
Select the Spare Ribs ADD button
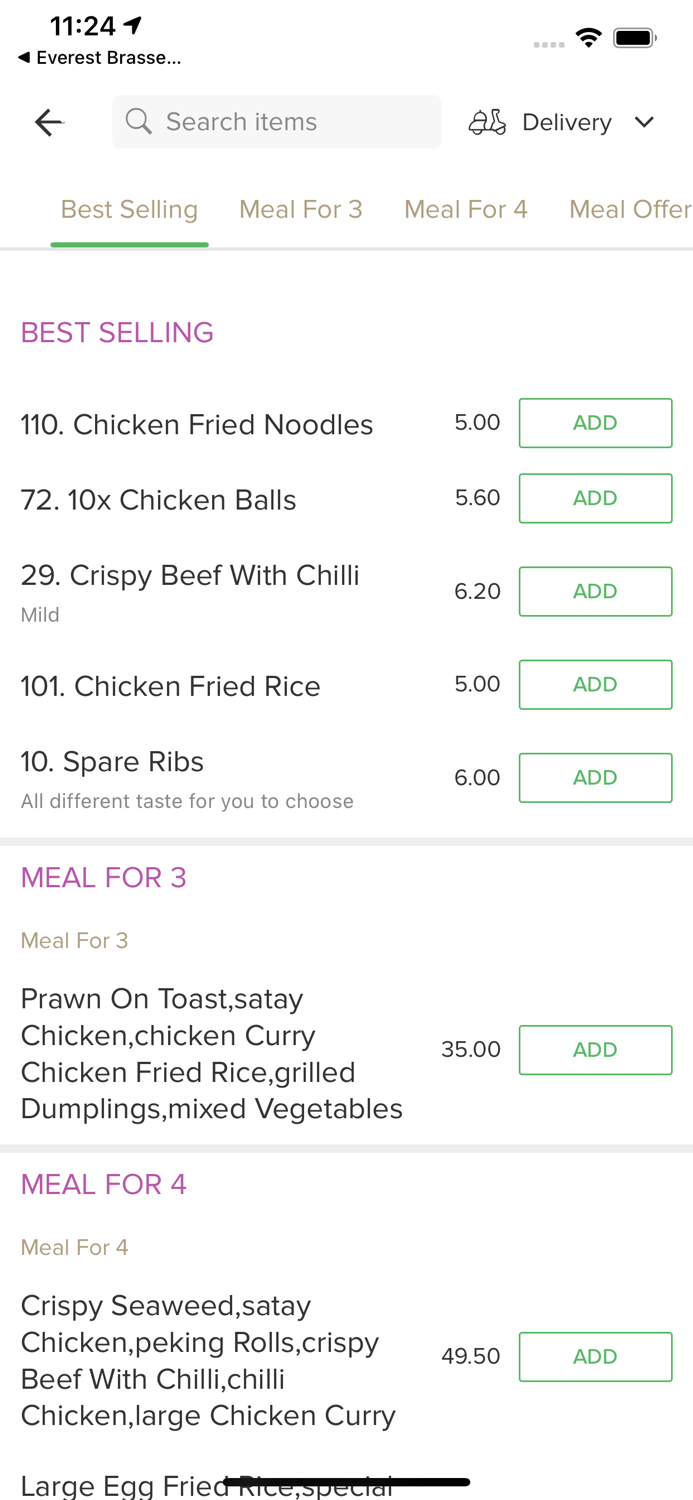pos(595,777)
